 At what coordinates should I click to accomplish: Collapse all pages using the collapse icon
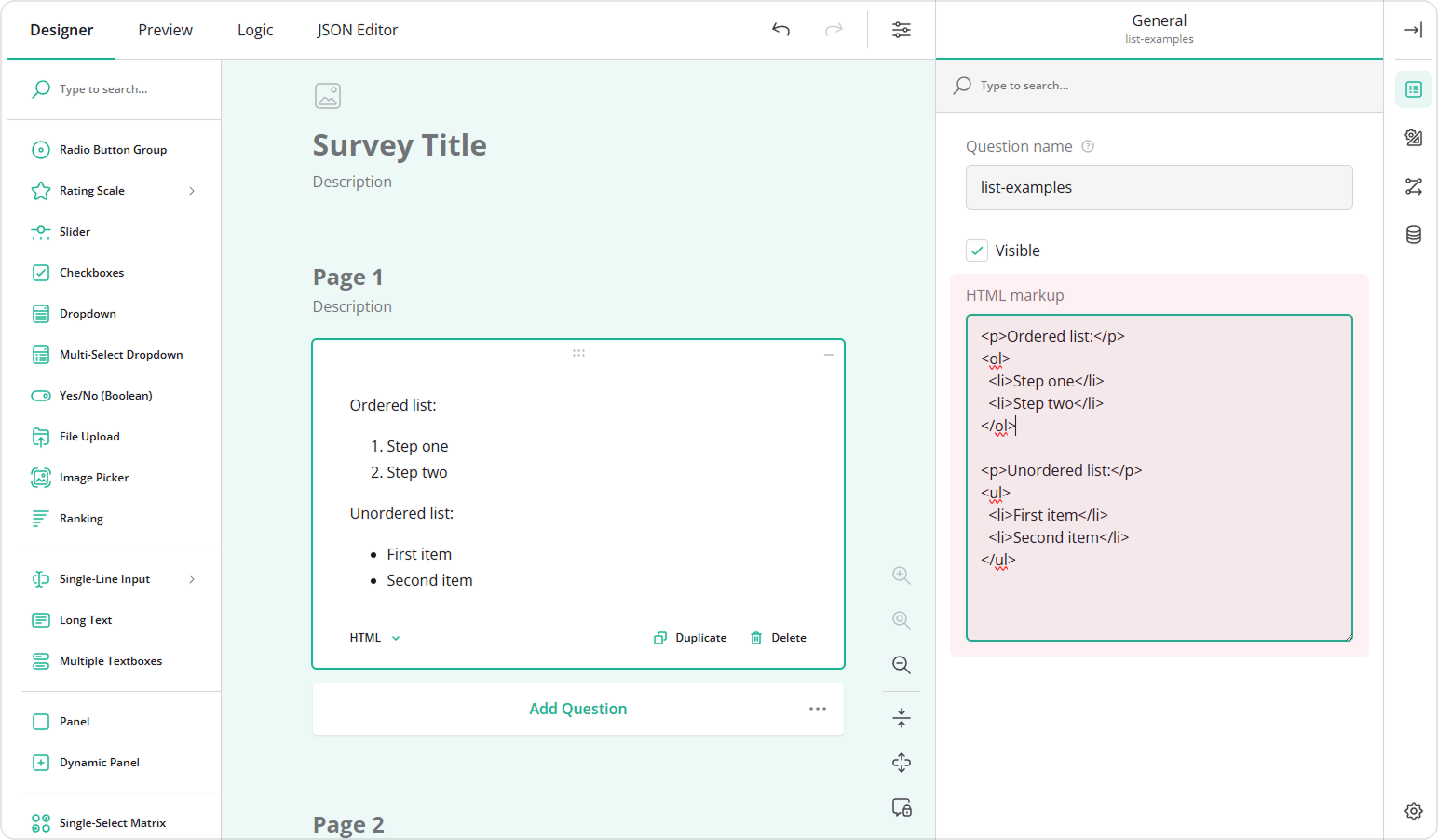coord(901,717)
